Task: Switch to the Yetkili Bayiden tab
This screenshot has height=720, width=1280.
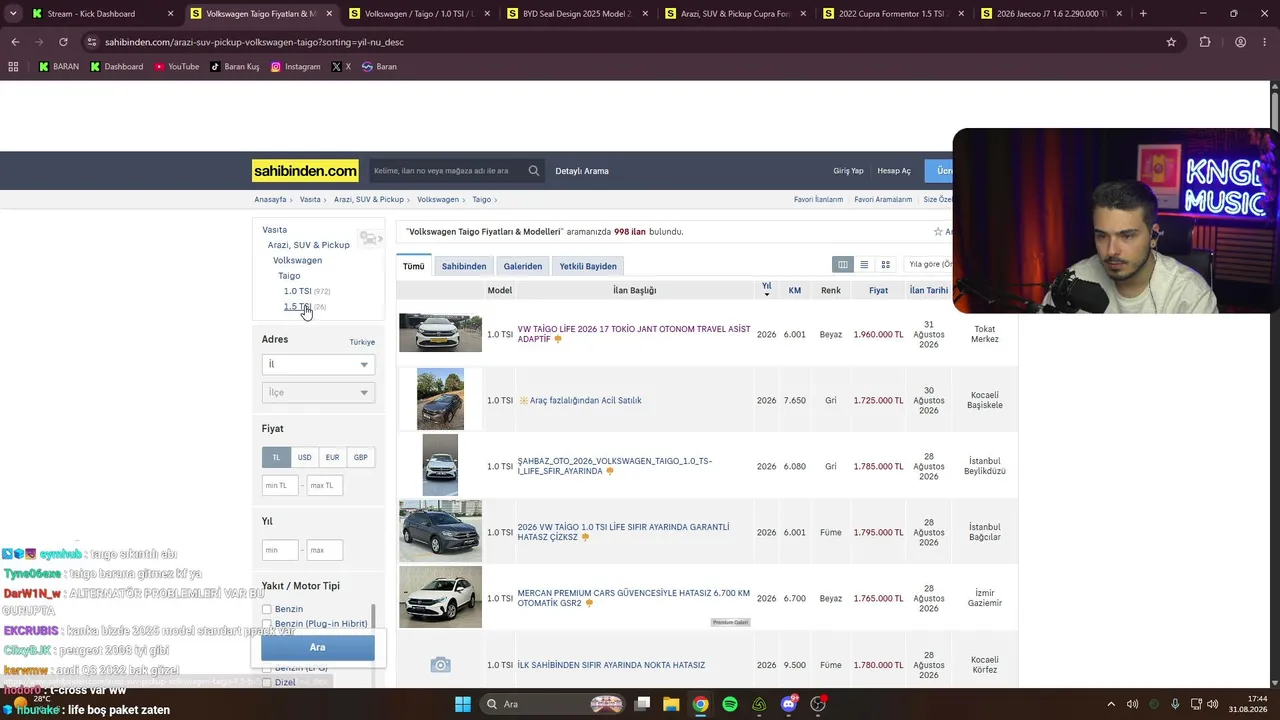Action: point(588,266)
